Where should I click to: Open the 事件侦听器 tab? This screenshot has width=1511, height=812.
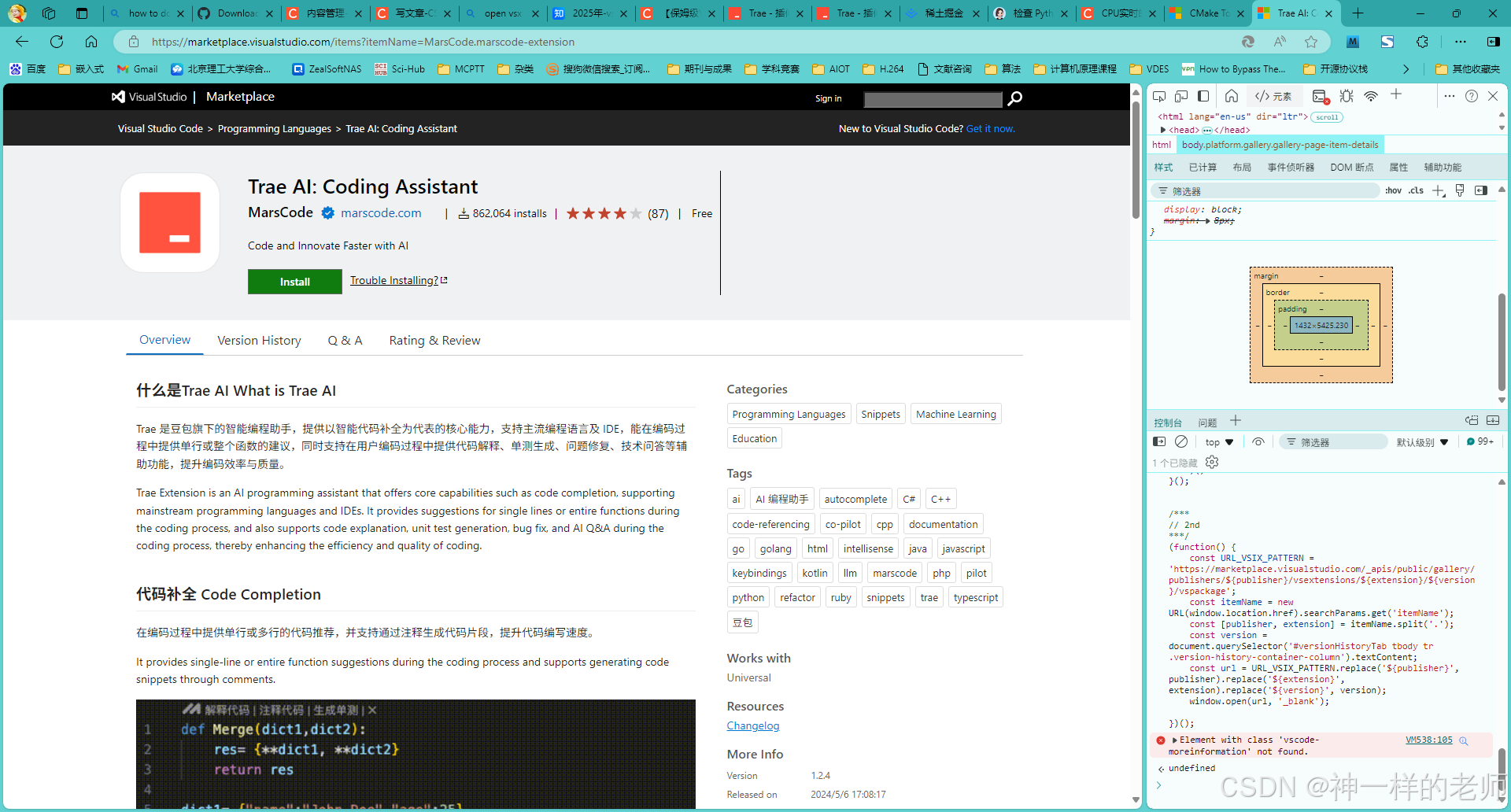click(x=1291, y=168)
